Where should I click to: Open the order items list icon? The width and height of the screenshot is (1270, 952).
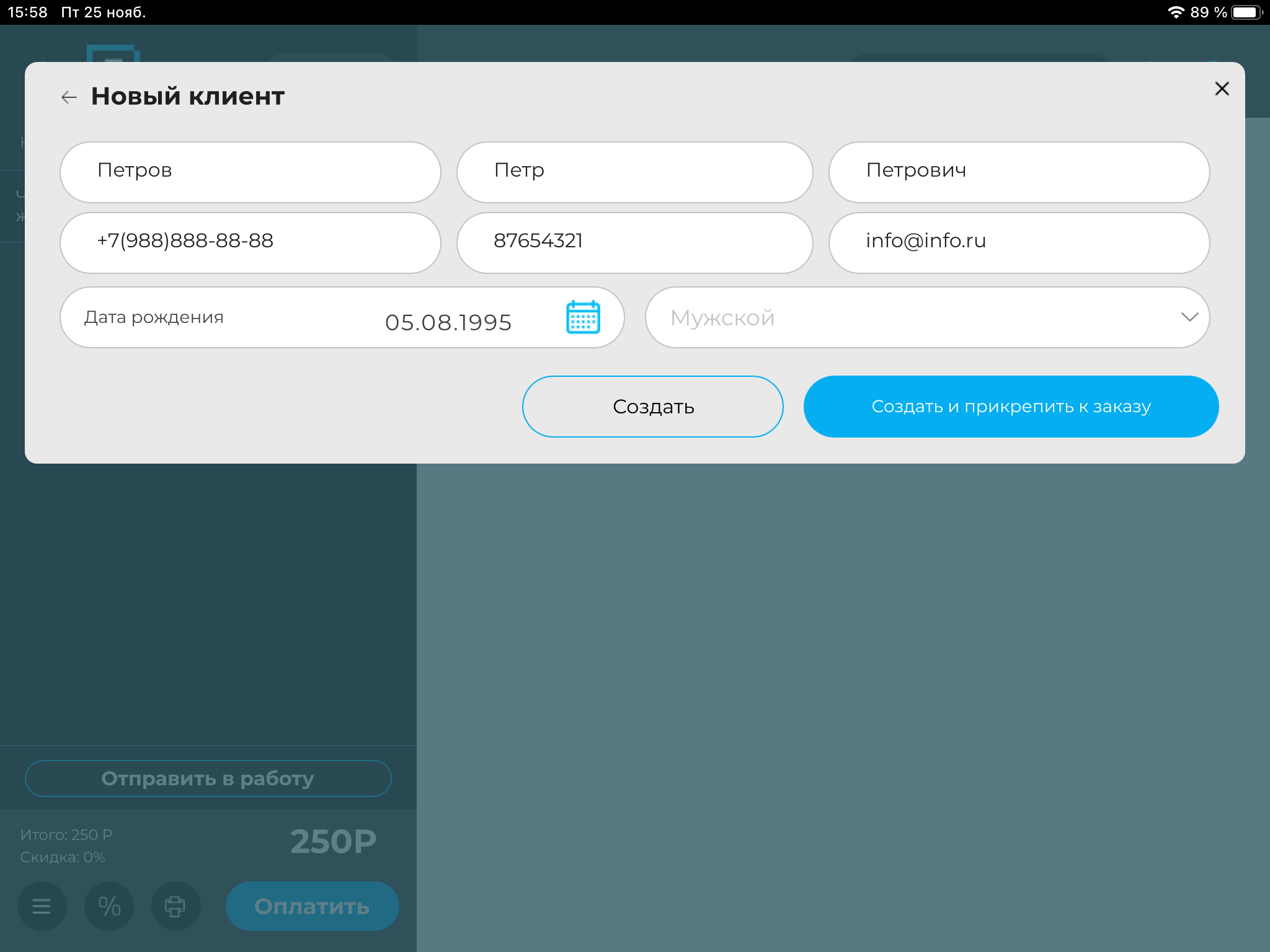42,906
